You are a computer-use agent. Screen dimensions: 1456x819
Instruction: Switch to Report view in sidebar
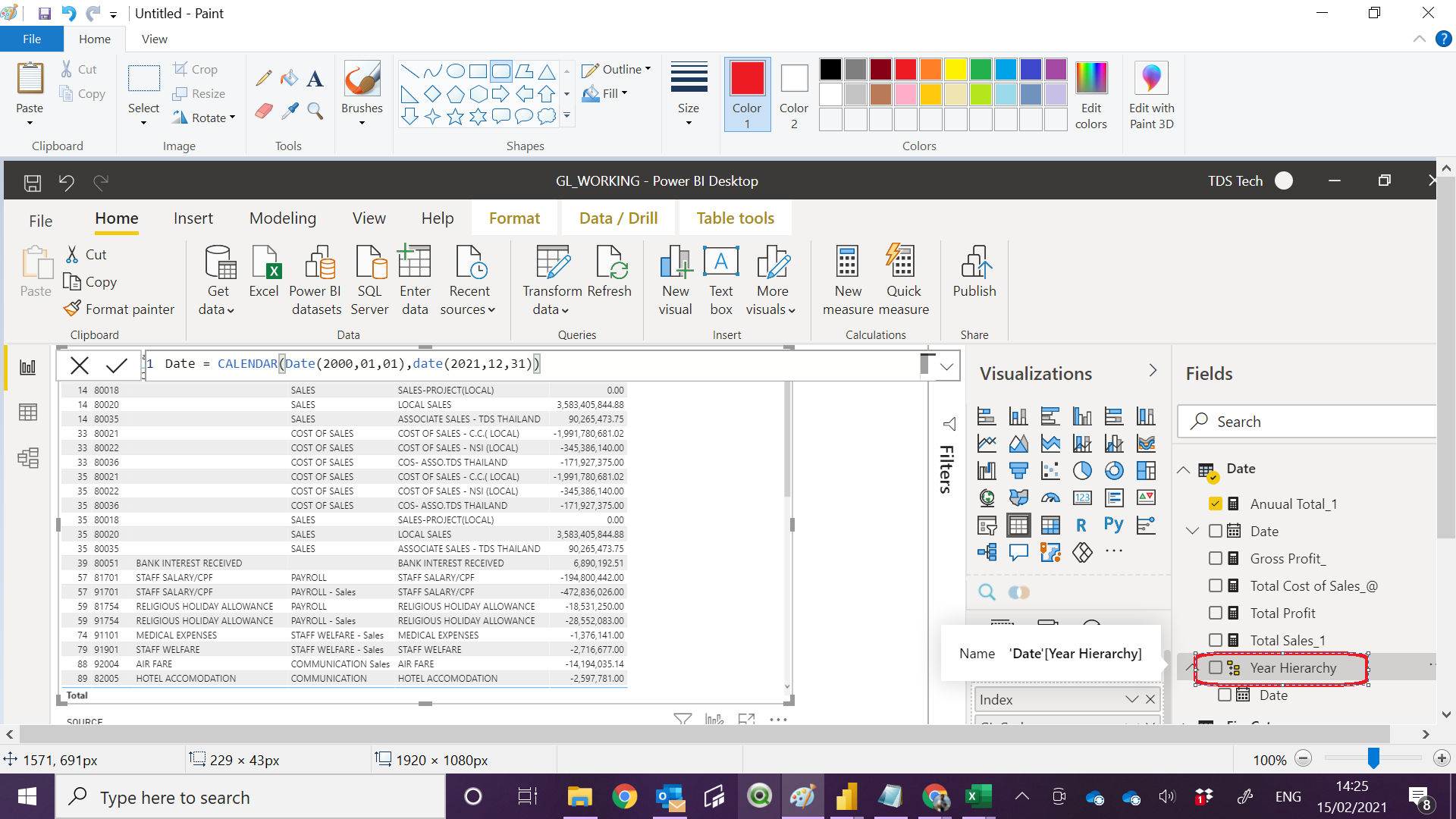pos(28,367)
